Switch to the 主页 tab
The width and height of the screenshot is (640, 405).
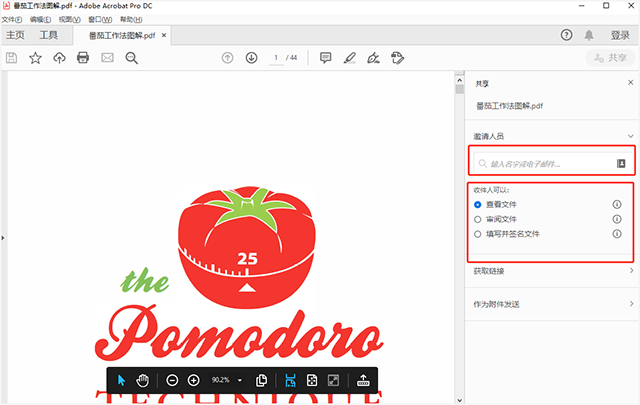[16, 36]
